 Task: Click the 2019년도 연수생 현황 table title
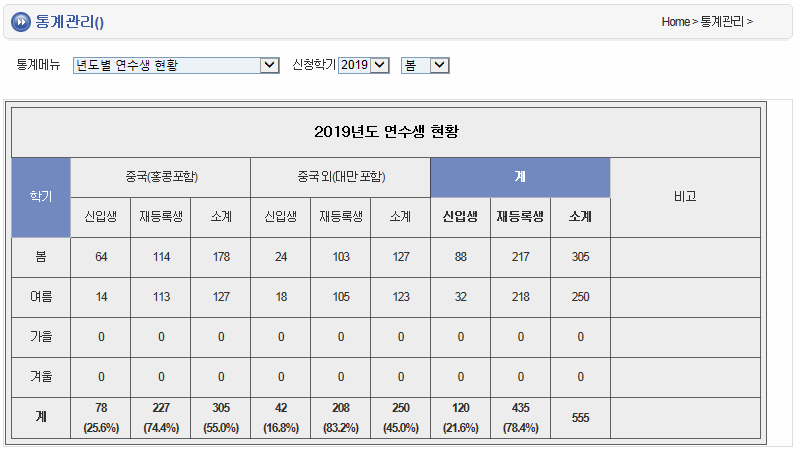tap(385, 132)
